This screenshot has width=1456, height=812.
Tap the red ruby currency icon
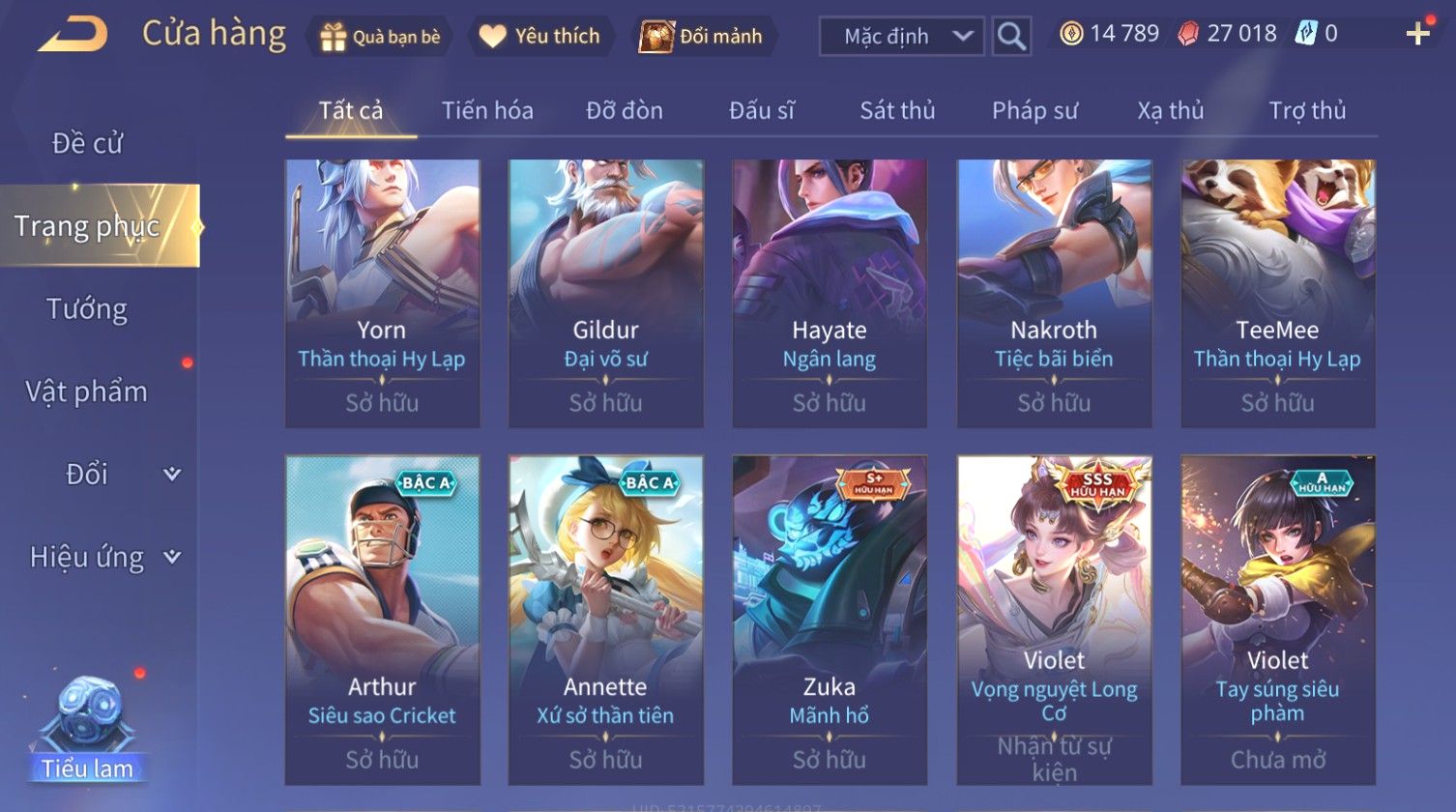point(1189,35)
